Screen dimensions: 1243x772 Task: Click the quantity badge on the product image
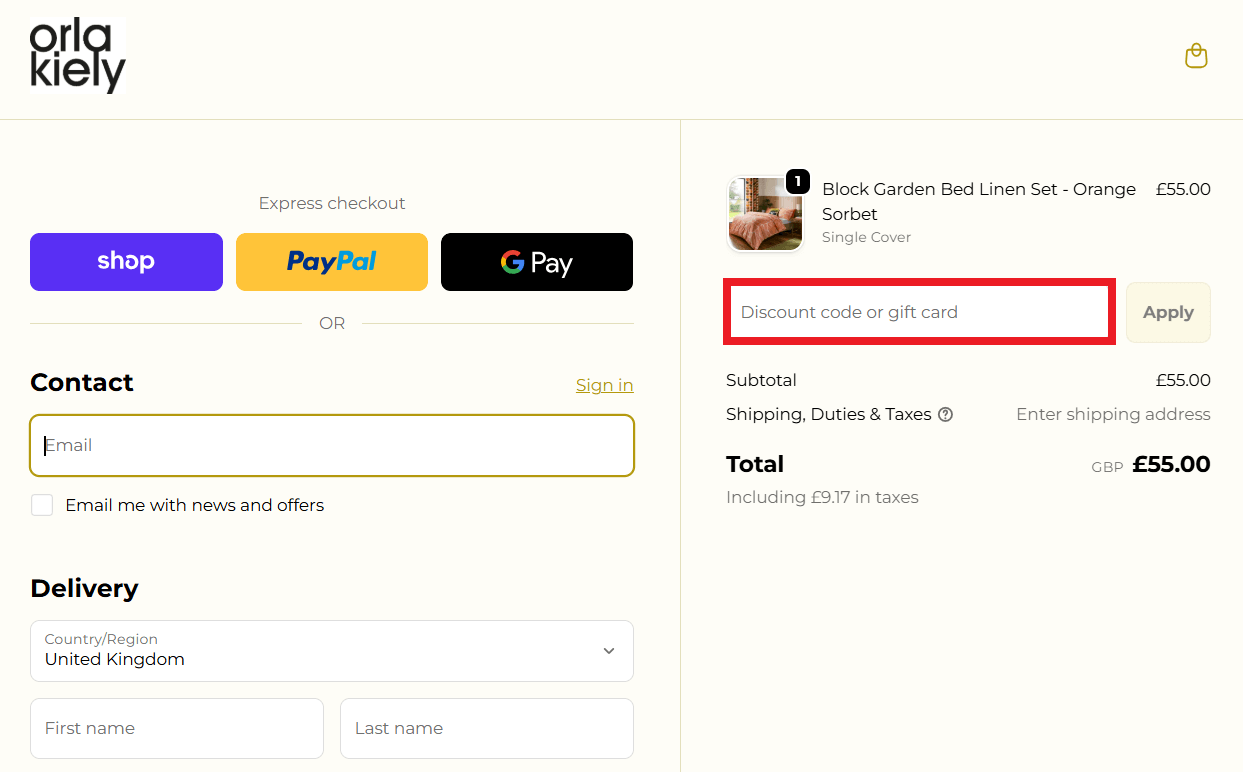[797, 182]
